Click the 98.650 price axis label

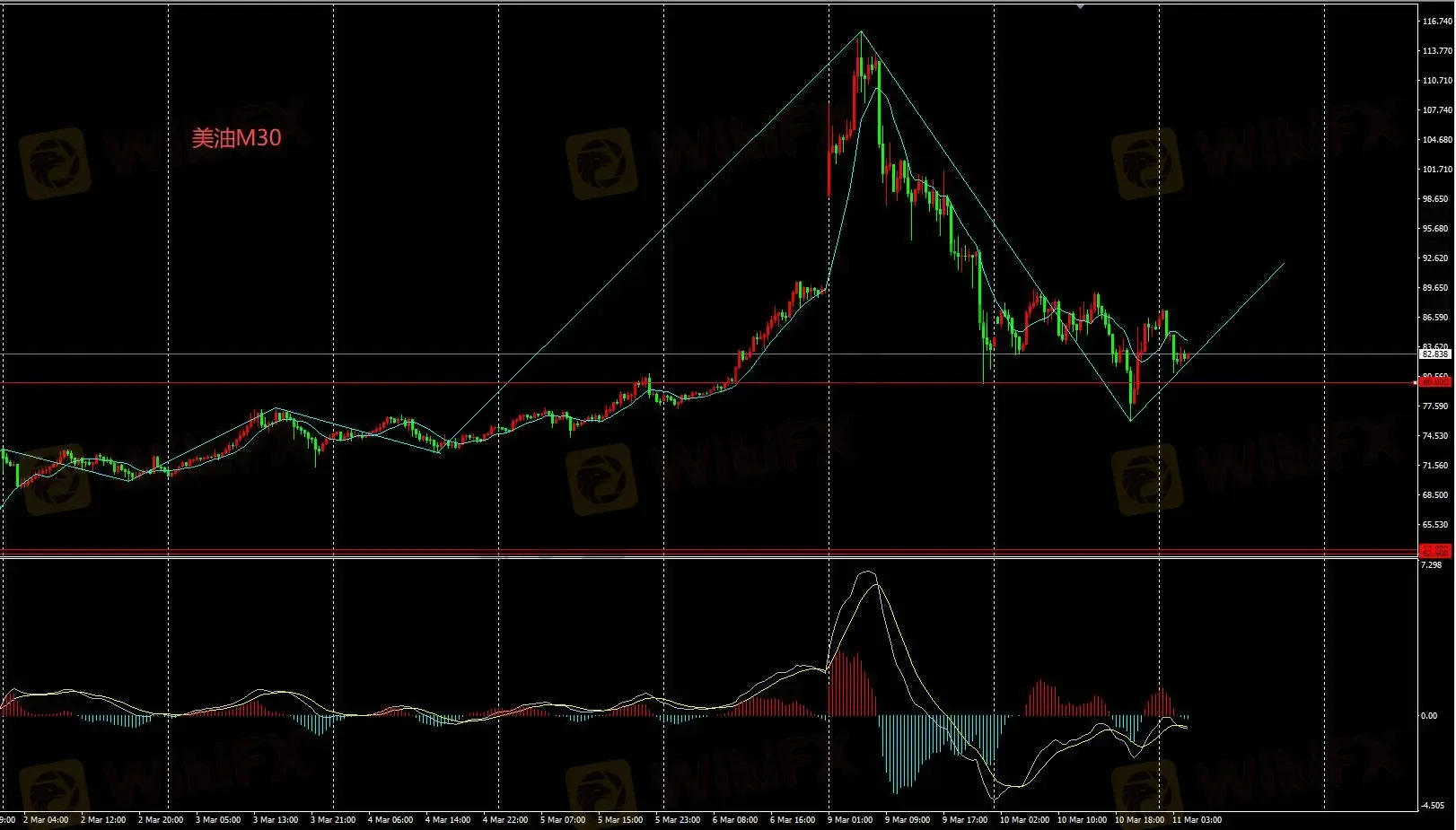1437,199
